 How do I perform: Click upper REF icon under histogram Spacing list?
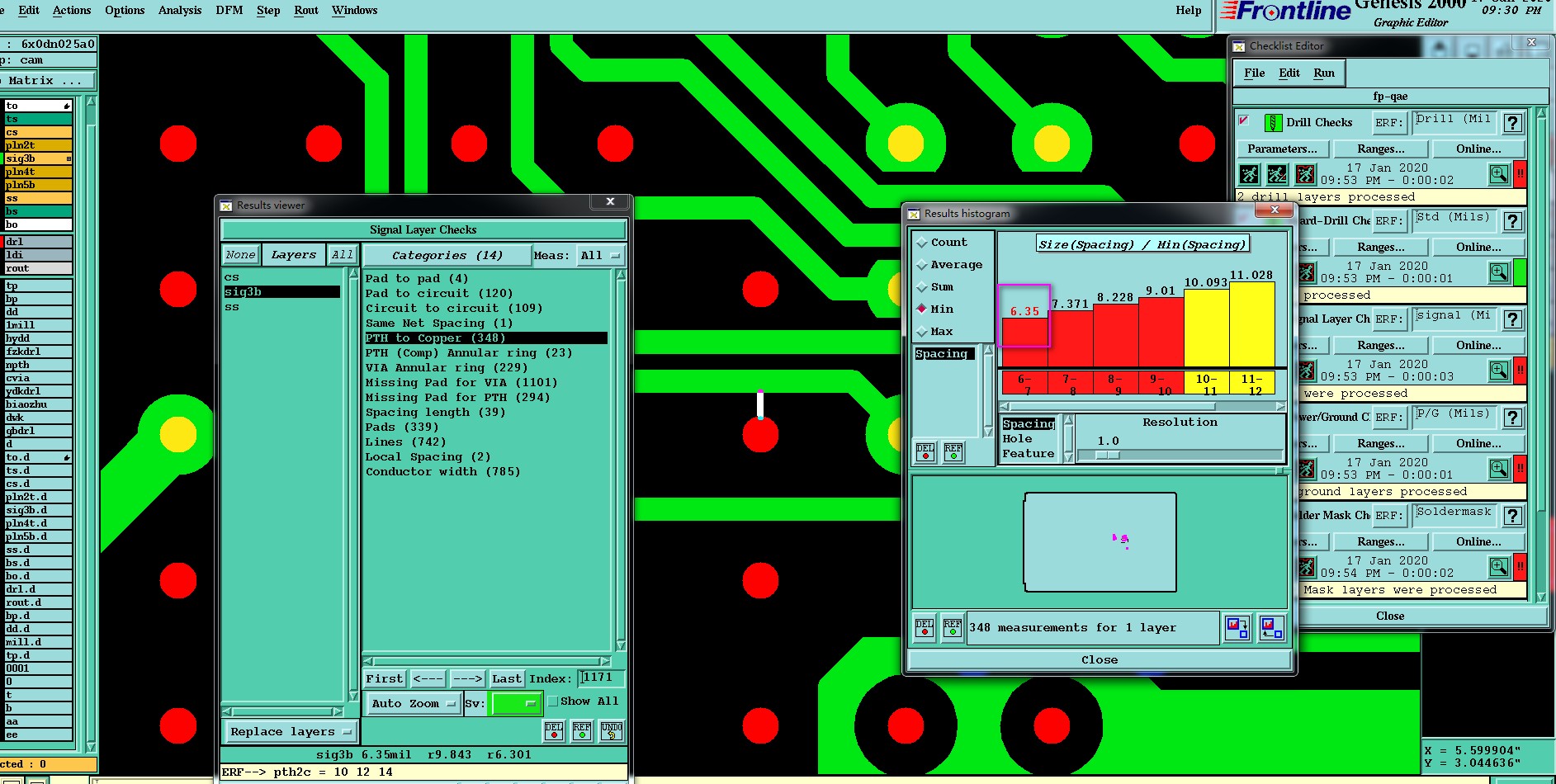[x=953, y=452]
